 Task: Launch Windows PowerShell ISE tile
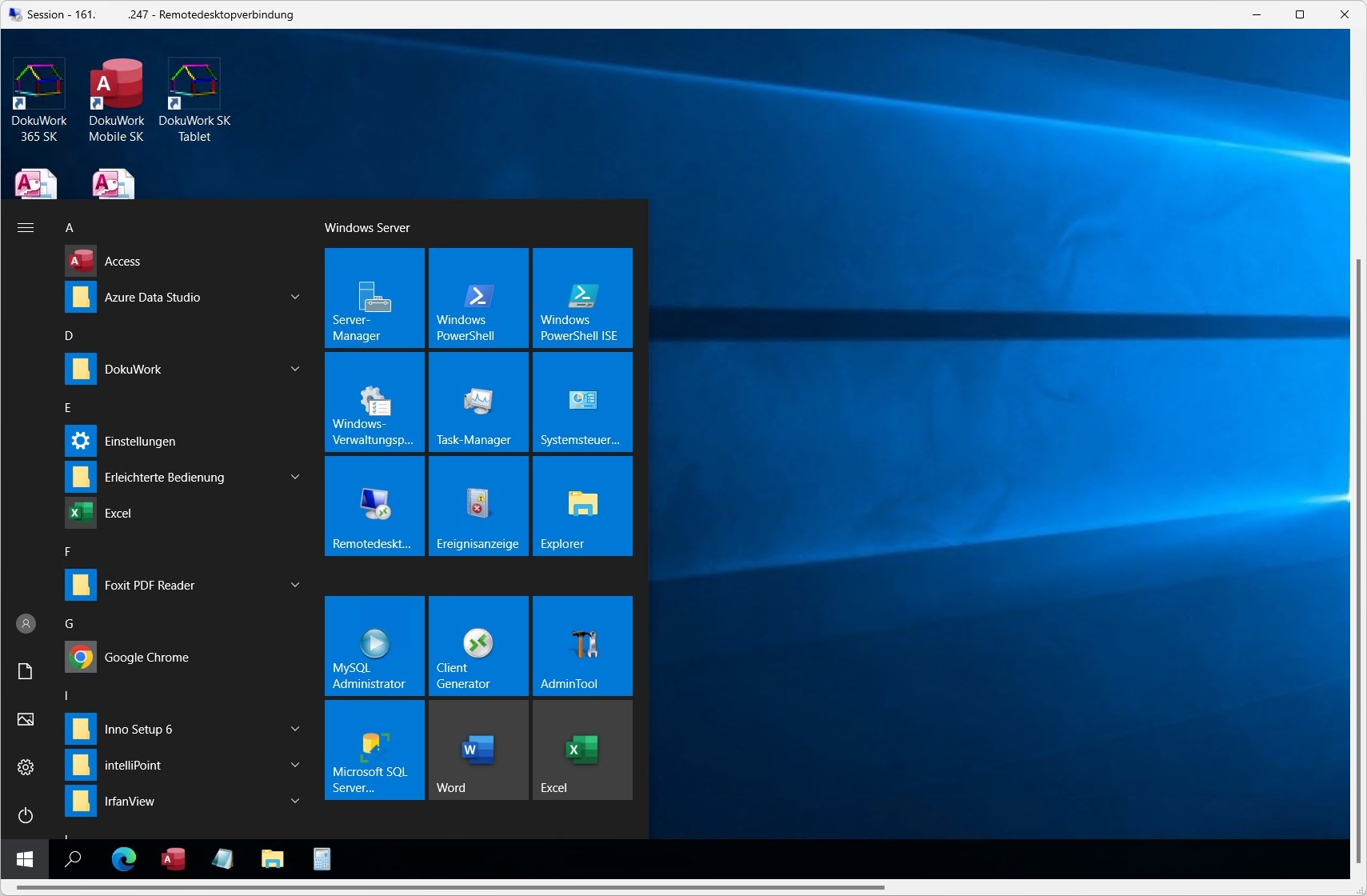click(582, 298)
